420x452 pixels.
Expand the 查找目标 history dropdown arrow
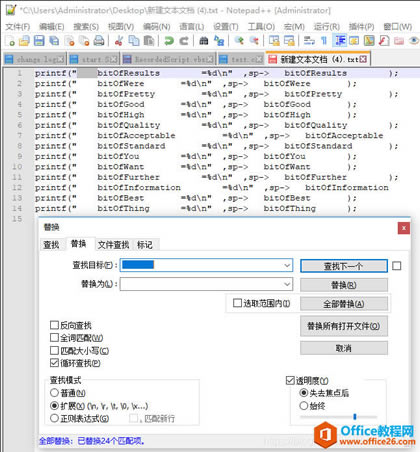tap(287, 266)
